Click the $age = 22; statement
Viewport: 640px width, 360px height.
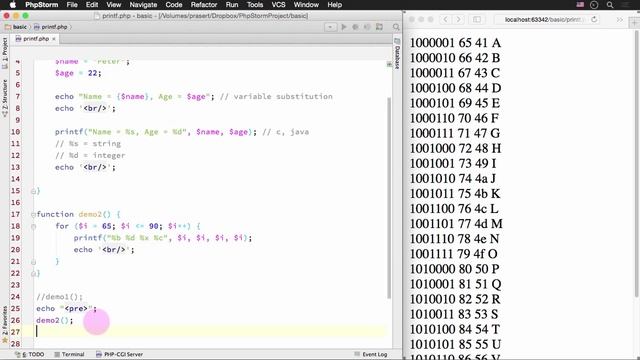(x=78, y=73)
